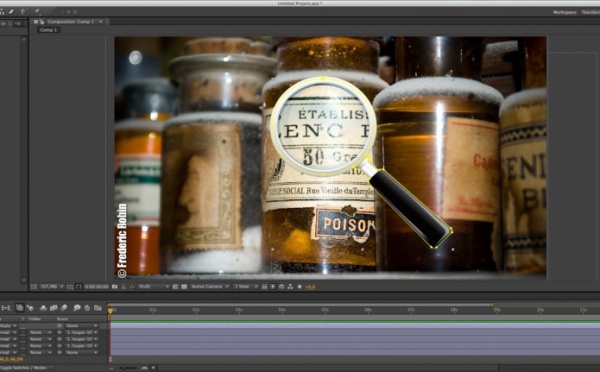The image size is (600, 372).
Task: Click the Reset Exposure icon
Action: (x=300, y=287)
